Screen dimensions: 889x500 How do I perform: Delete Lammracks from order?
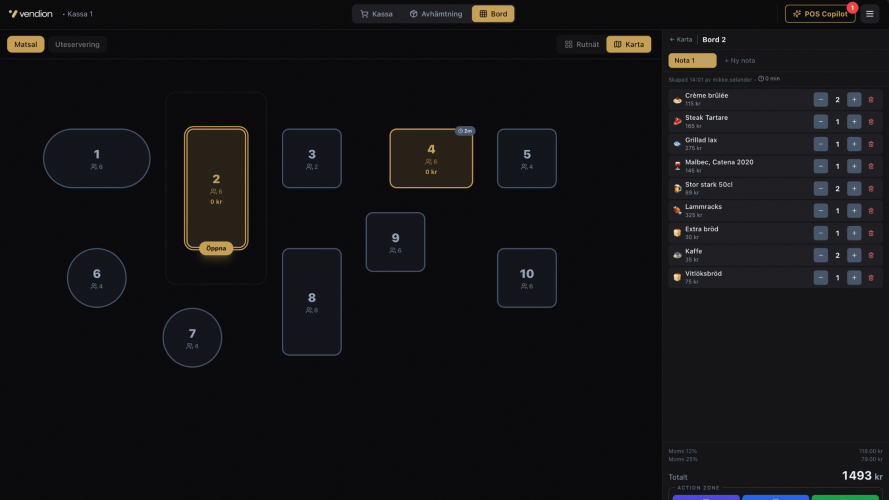[x=871, y=210]
